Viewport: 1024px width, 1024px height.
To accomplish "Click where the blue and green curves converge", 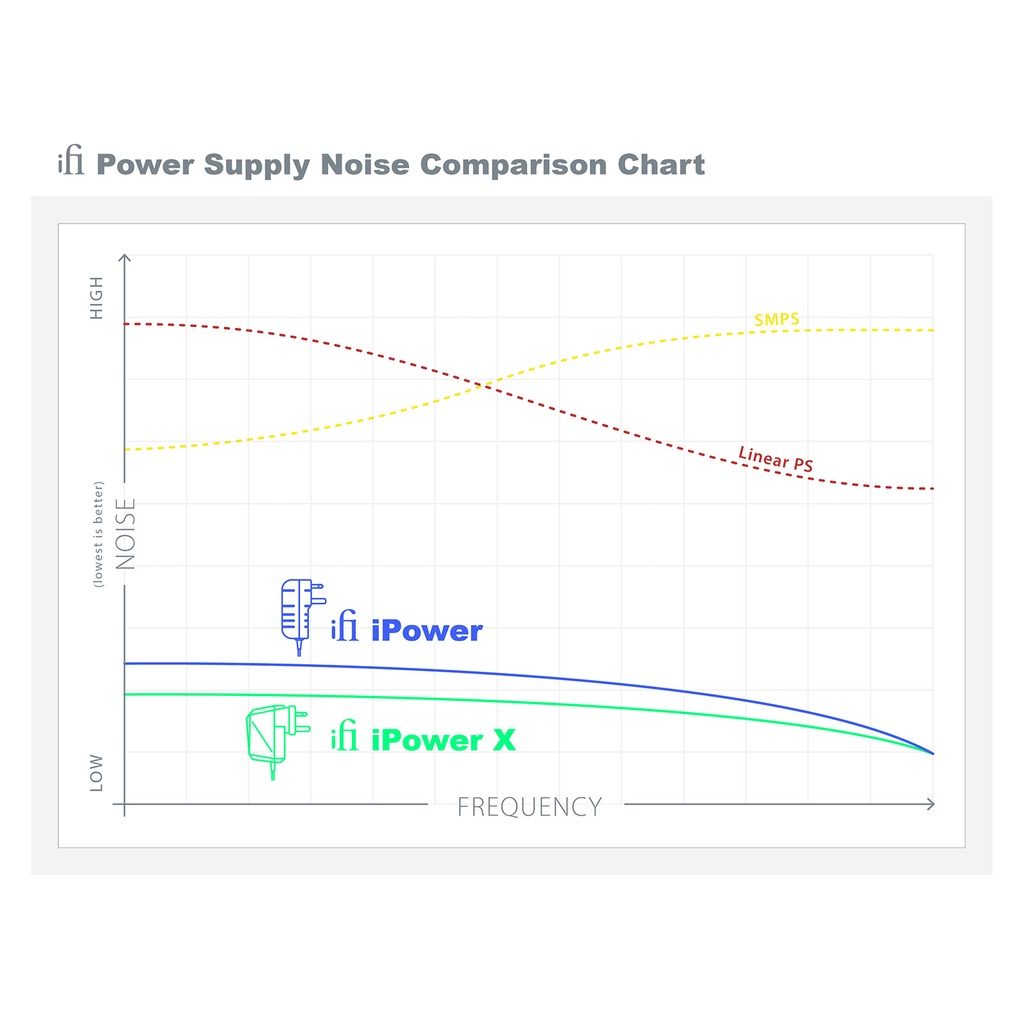I will click(932, 753).
